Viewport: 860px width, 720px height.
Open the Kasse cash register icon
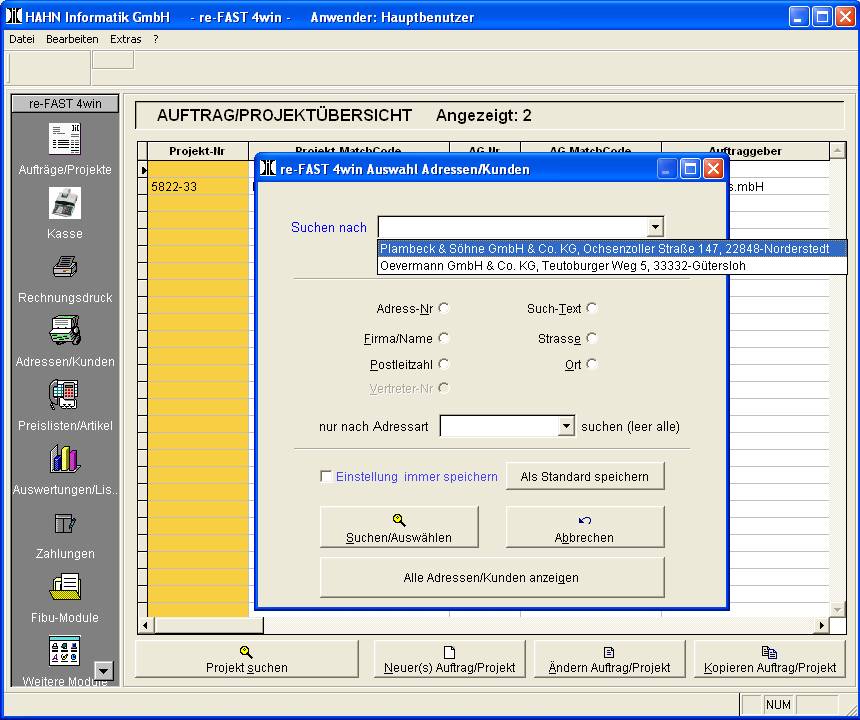pos(65,203)
